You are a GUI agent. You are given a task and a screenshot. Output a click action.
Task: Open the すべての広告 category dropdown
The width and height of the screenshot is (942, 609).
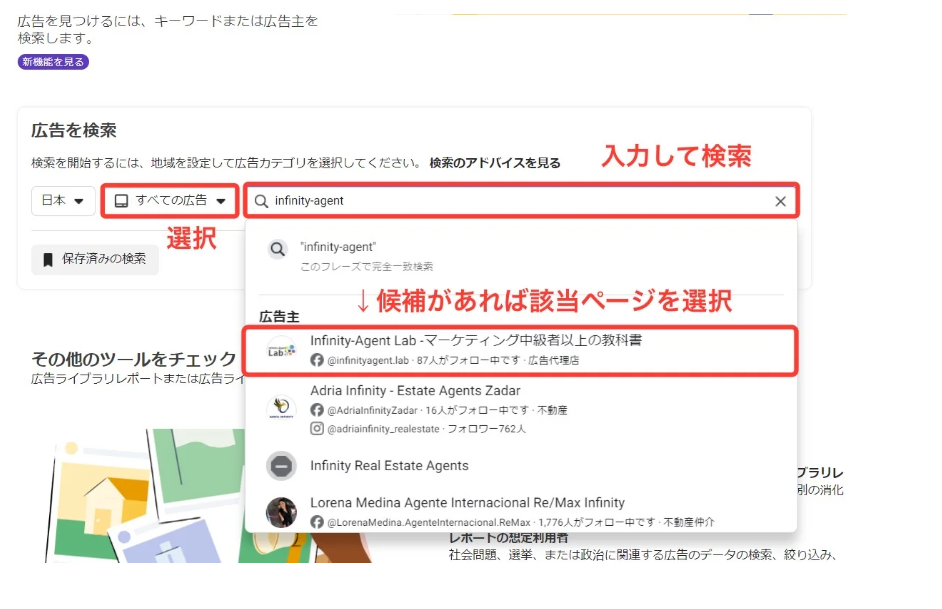click(170, 201)
